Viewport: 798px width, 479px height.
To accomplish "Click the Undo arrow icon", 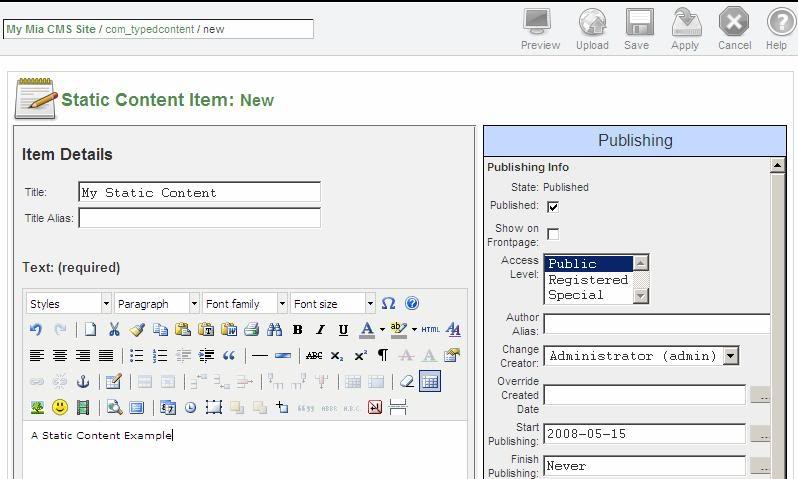I will click(x=36, y=330).
